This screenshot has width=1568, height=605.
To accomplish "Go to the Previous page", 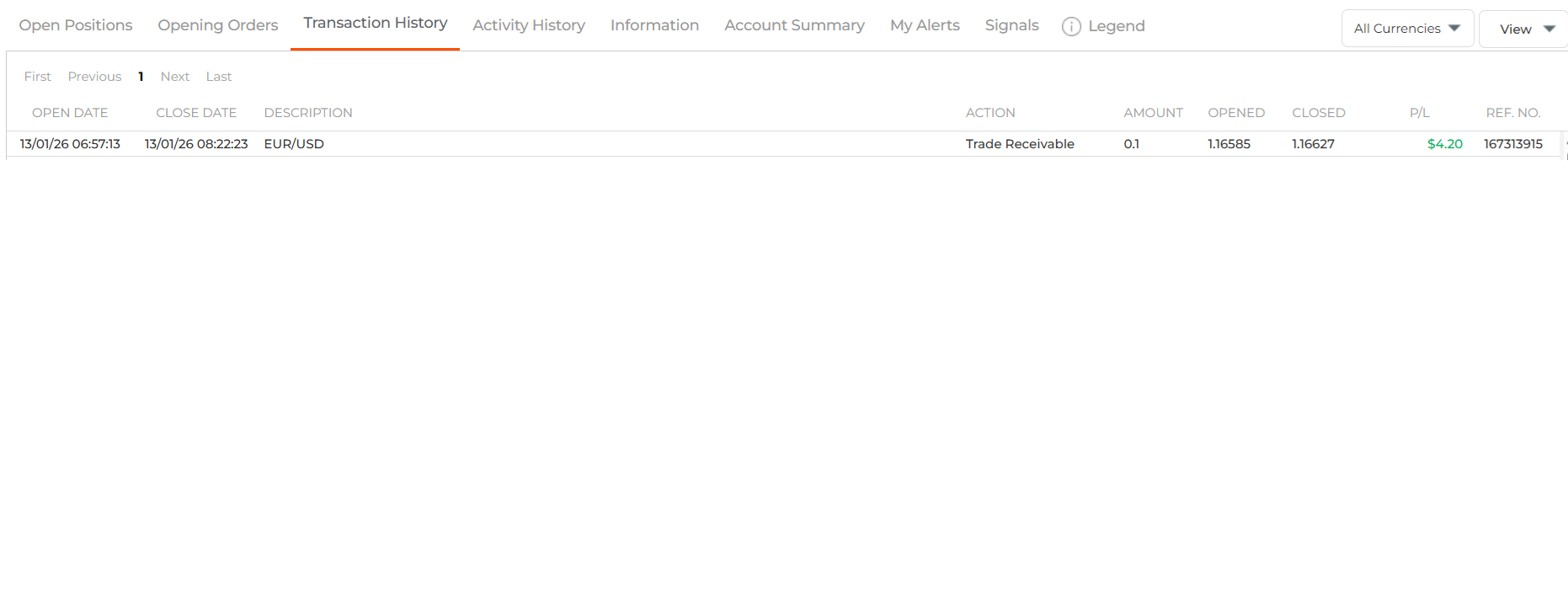I will [x=94, y=77].
